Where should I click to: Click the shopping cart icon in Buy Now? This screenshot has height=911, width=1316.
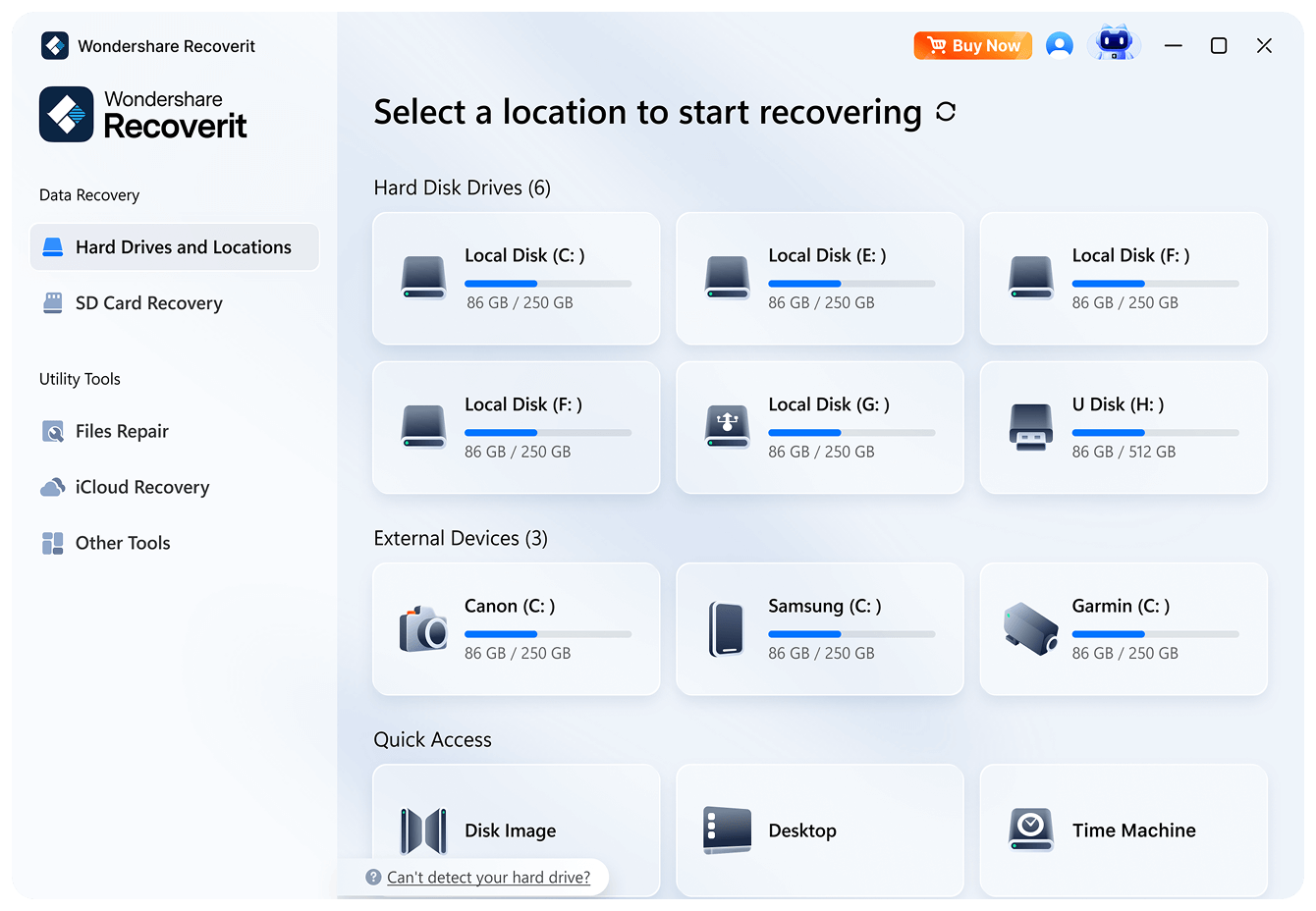click(x=936, y=45)
